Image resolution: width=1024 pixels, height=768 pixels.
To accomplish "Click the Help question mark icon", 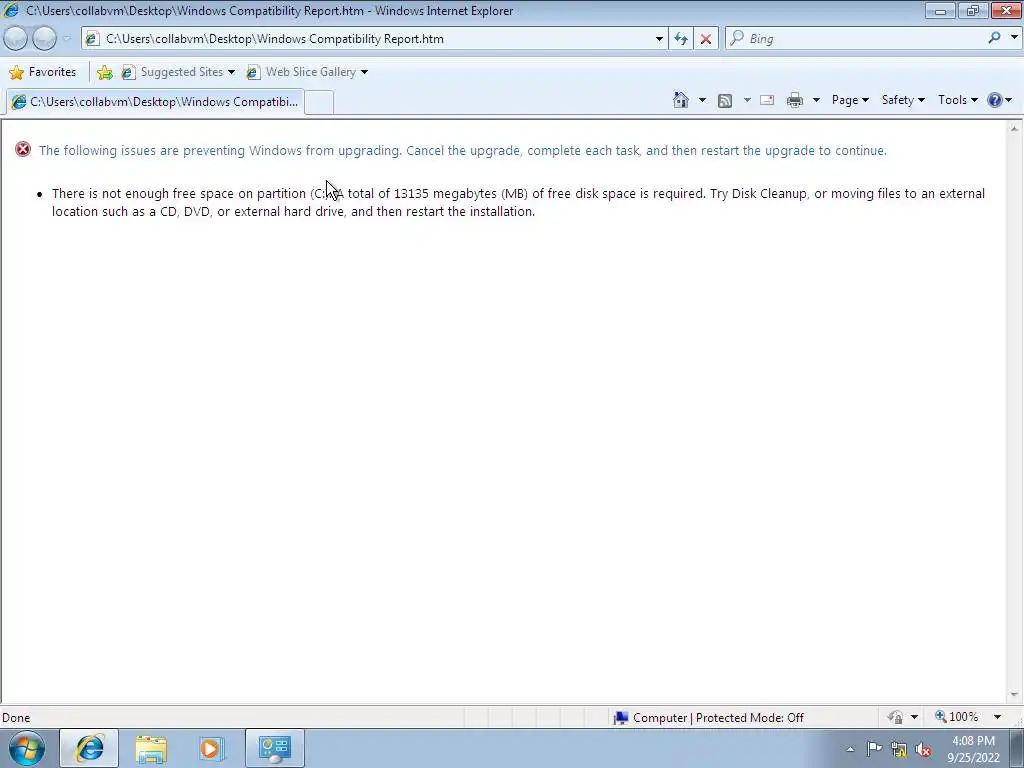I will point(995,100).
